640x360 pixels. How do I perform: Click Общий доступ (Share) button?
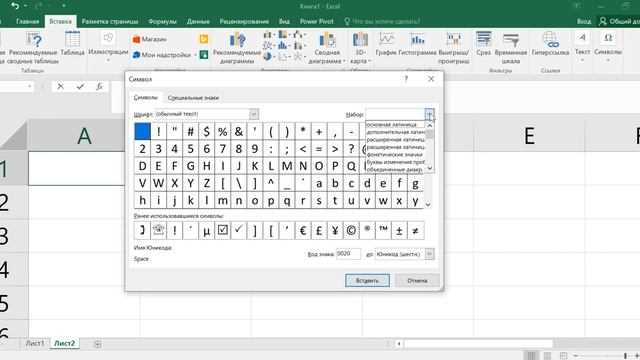pos(618,21)
